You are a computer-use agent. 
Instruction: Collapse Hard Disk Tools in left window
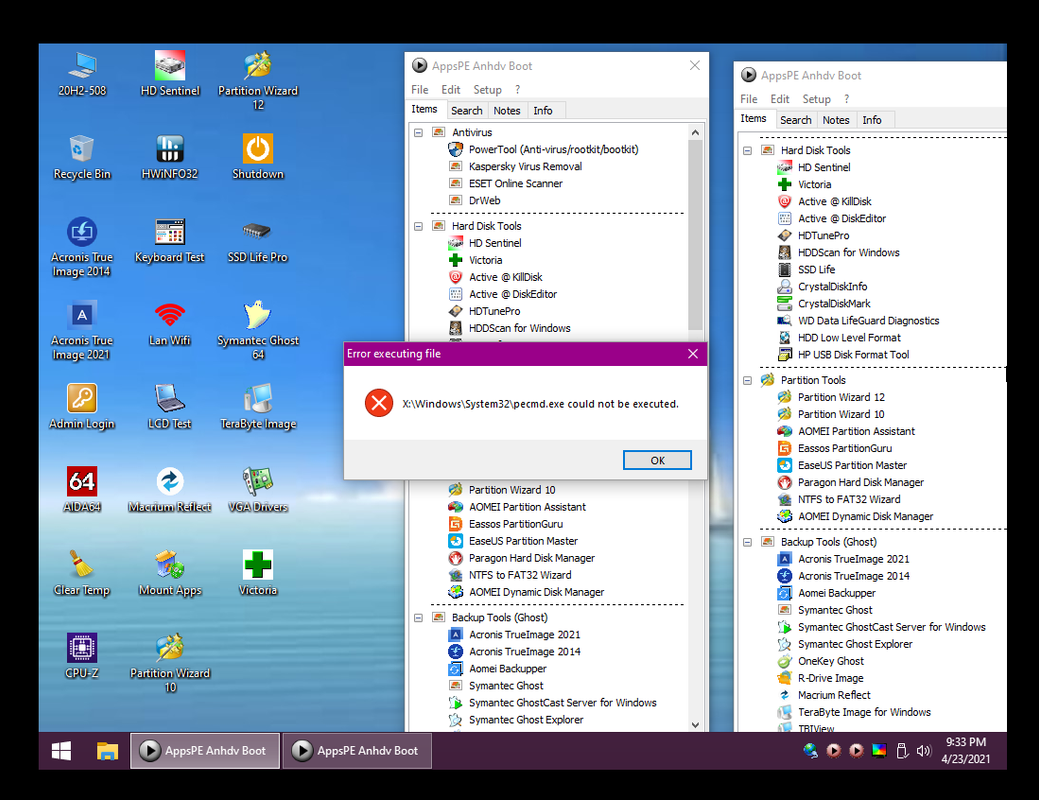(418, 226)
